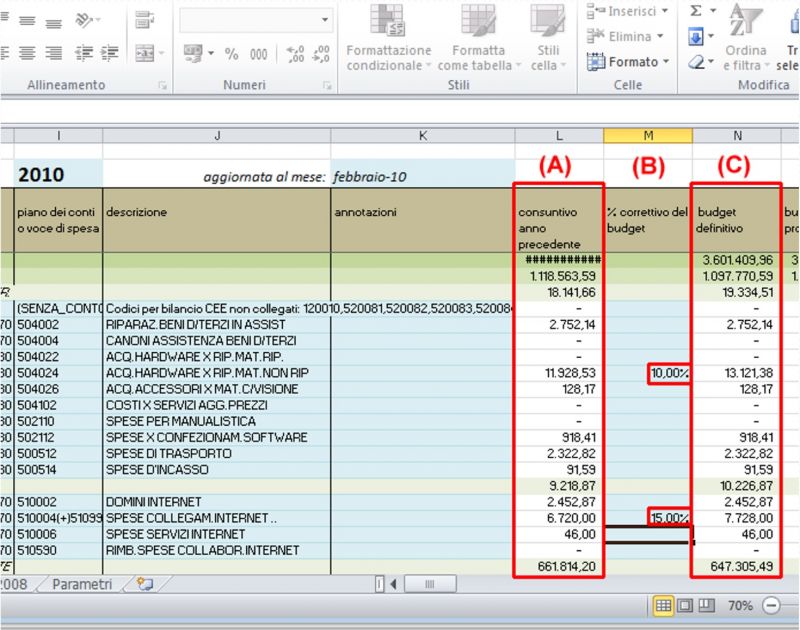
Task: Insert a new worksheet using the tab icon
Action: (x=145, y=585)
